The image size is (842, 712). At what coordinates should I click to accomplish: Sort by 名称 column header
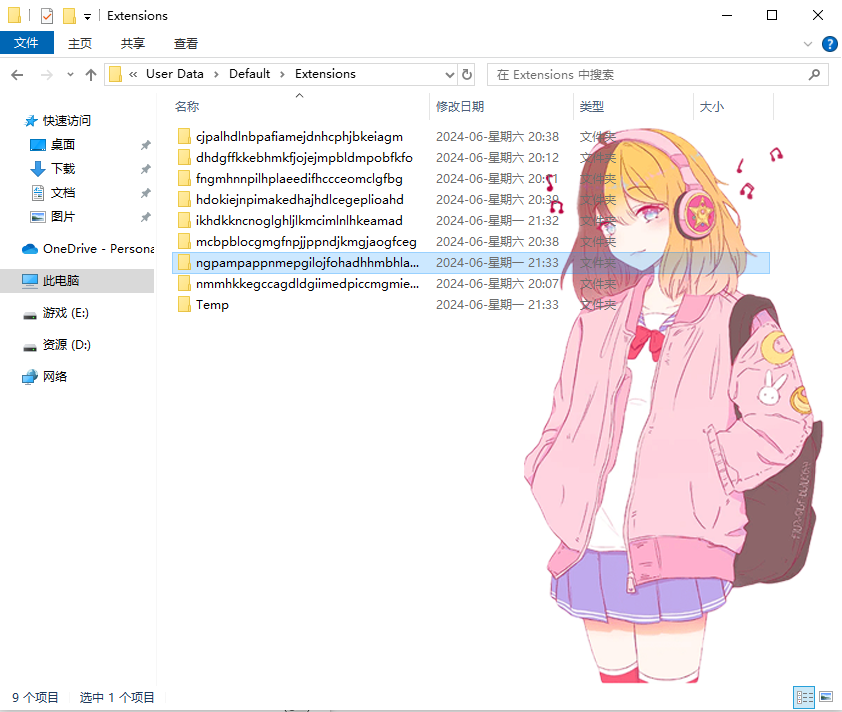pos(187,106)
